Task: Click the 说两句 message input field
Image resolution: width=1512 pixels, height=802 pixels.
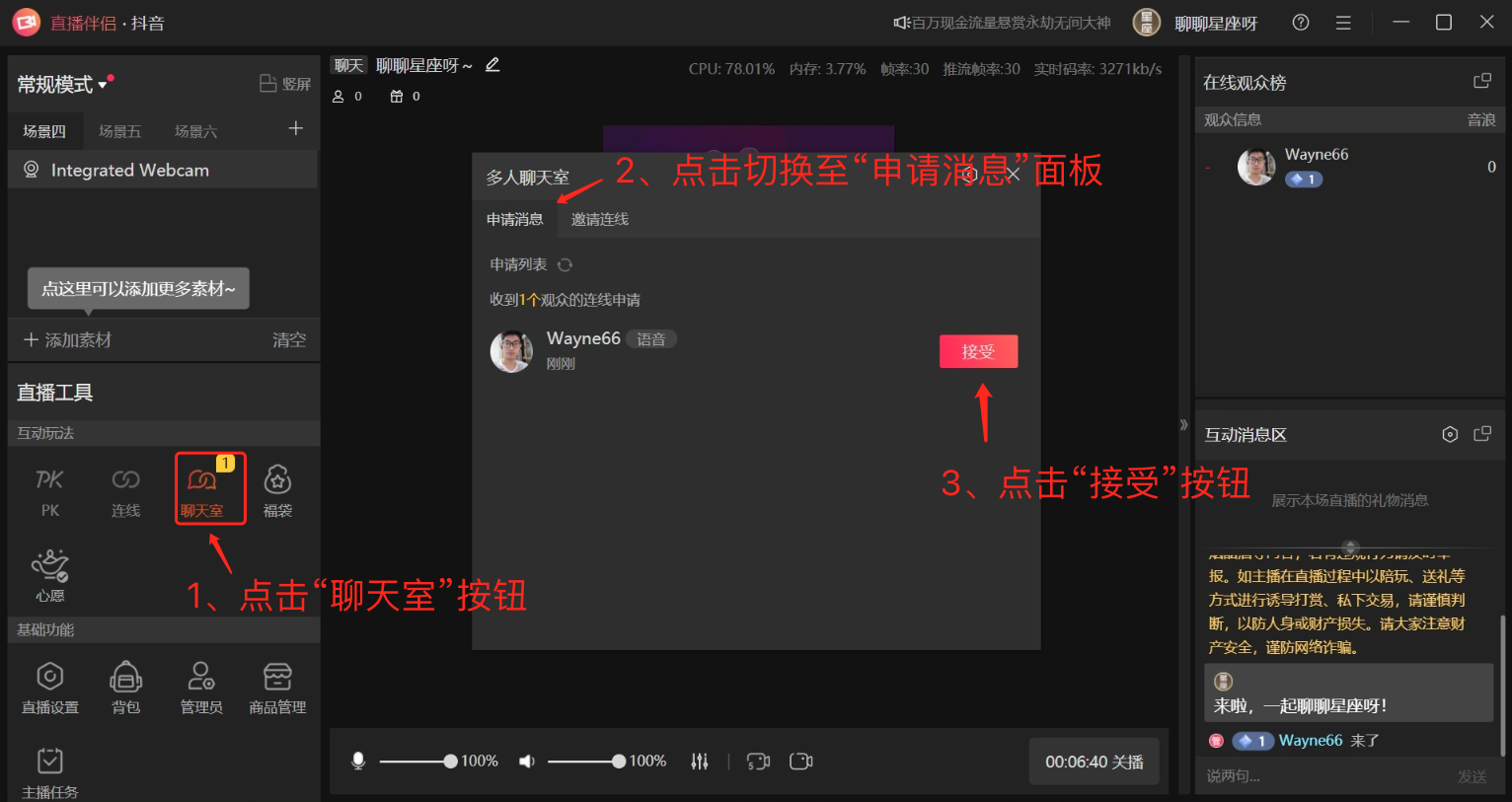Action: (1323, 776)
